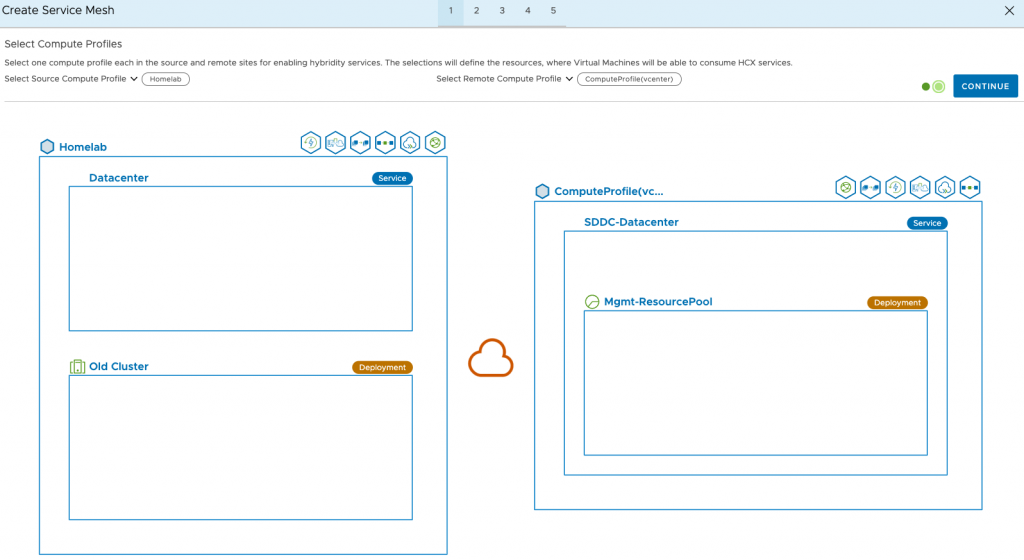
Task: Click the Old Cluster green cluster icon
Action: (77, 367)
